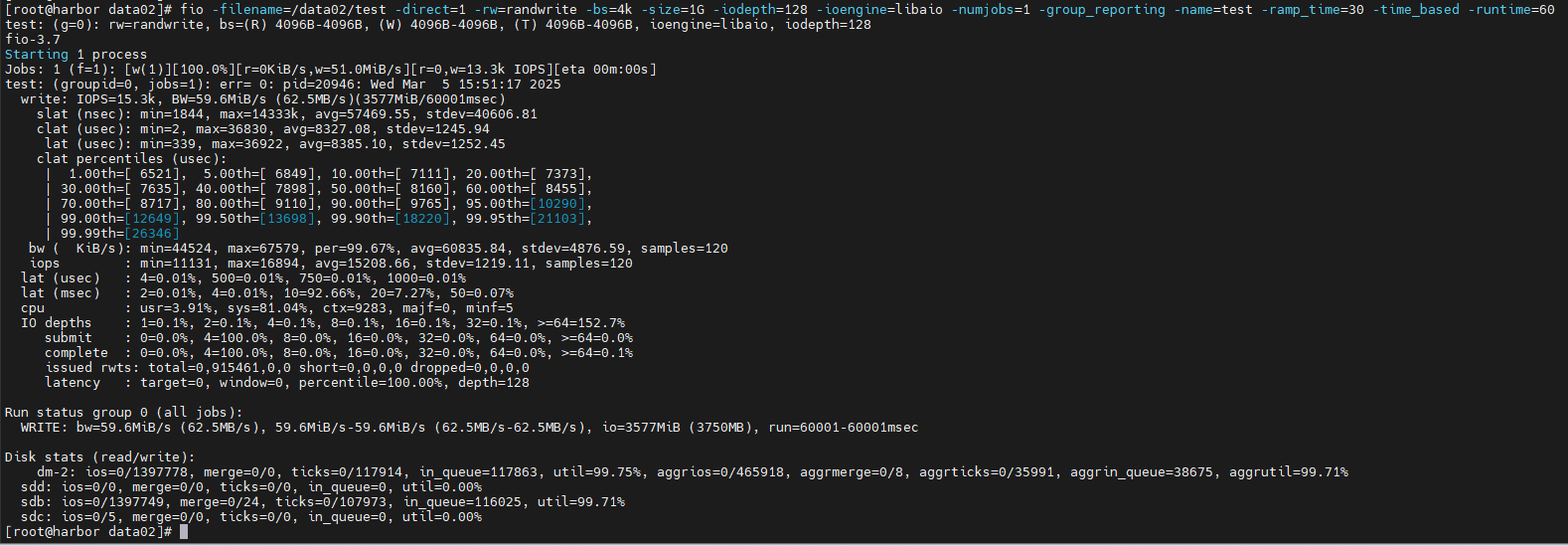The height and width of the screenshot is (546, 1568).
Task: Click the fio-3.7 version line
Action: (33, 40)
